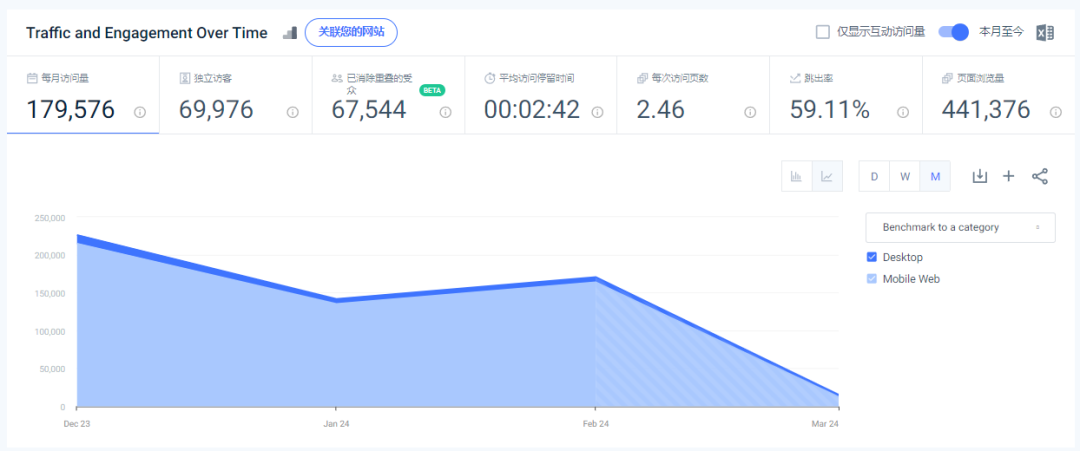Screen dimensions: 1080x451
Task: Enable 仅显示互动访问量 checkbox
Action: pos(822,32)
